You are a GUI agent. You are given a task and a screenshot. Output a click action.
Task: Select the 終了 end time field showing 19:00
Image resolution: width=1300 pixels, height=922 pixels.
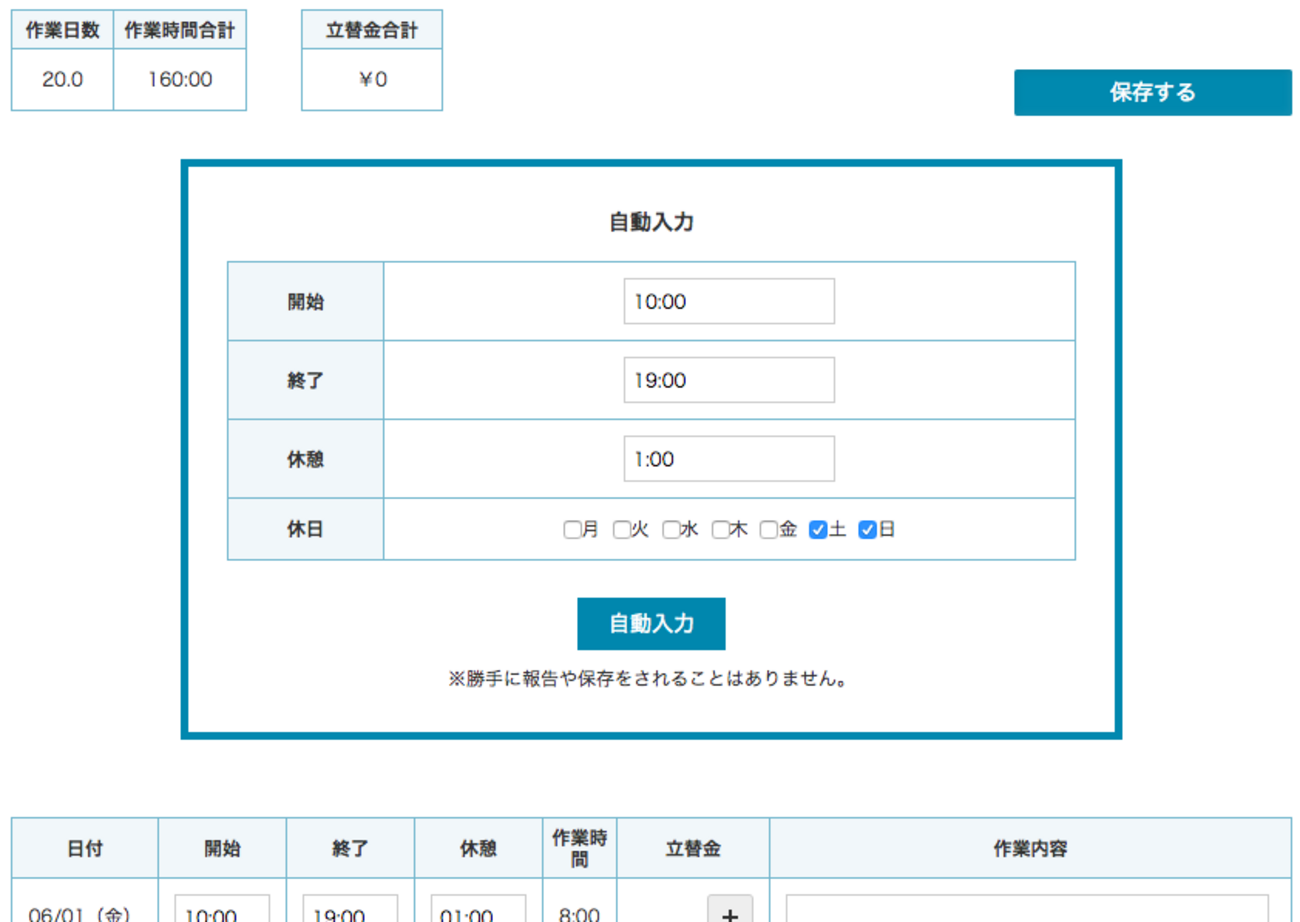[729, 379]
